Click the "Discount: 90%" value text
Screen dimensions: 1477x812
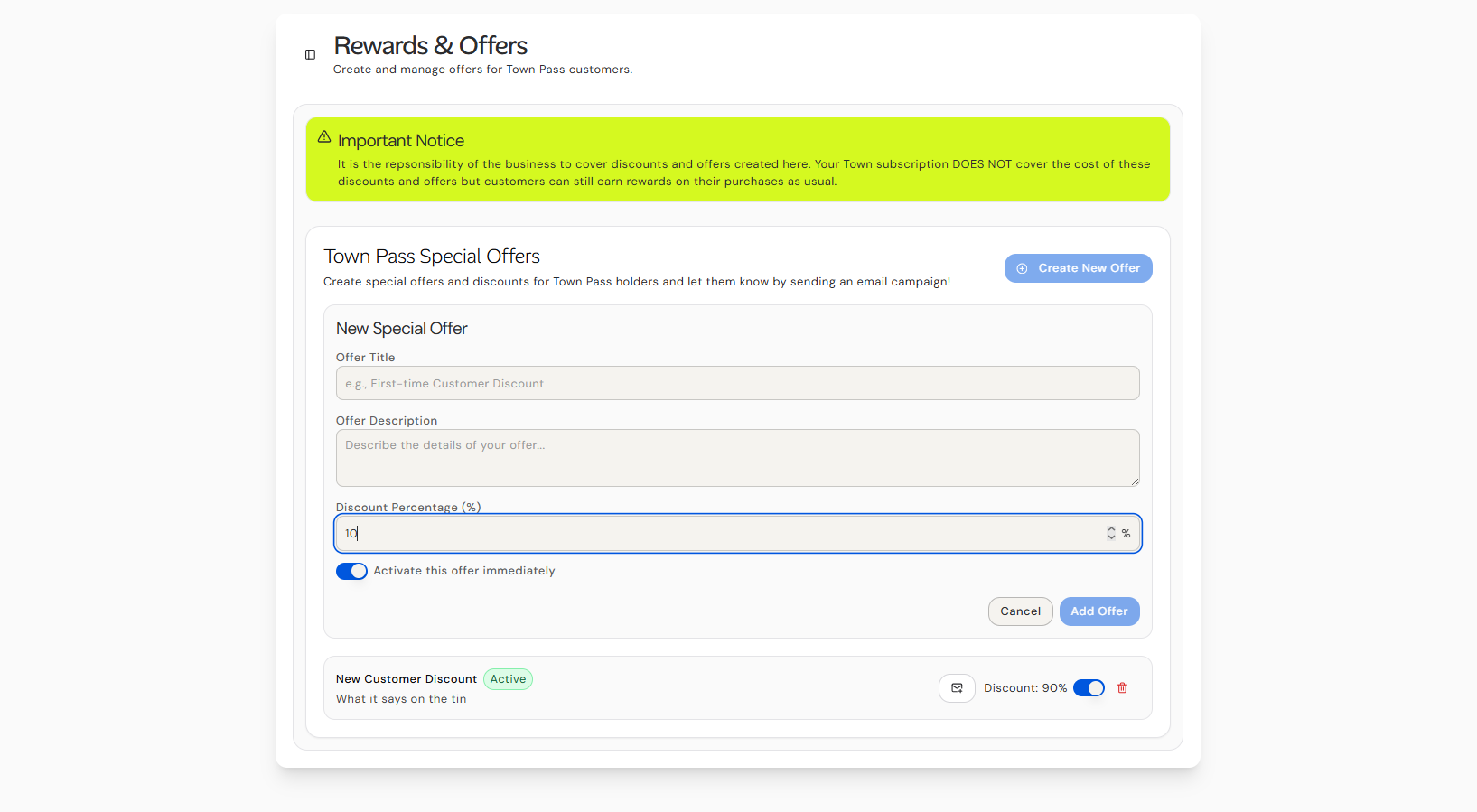(x=1025, y=688)
